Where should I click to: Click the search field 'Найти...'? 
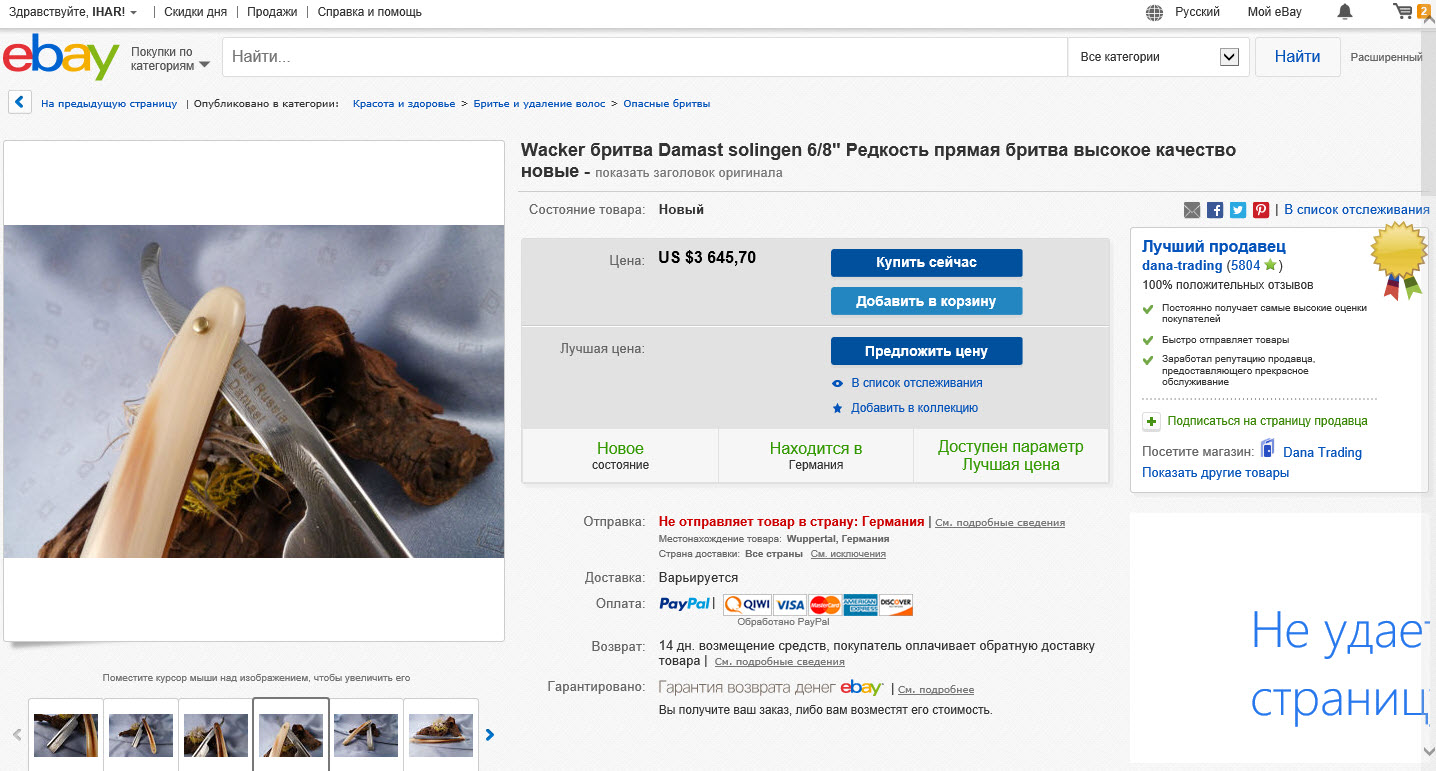point(645,57)
